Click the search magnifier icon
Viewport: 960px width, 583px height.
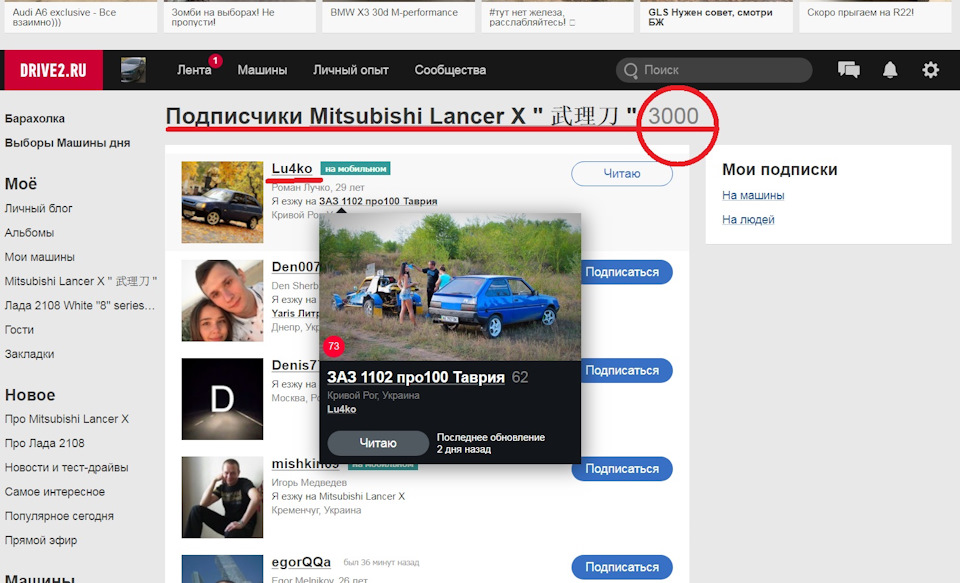point(631,70)
